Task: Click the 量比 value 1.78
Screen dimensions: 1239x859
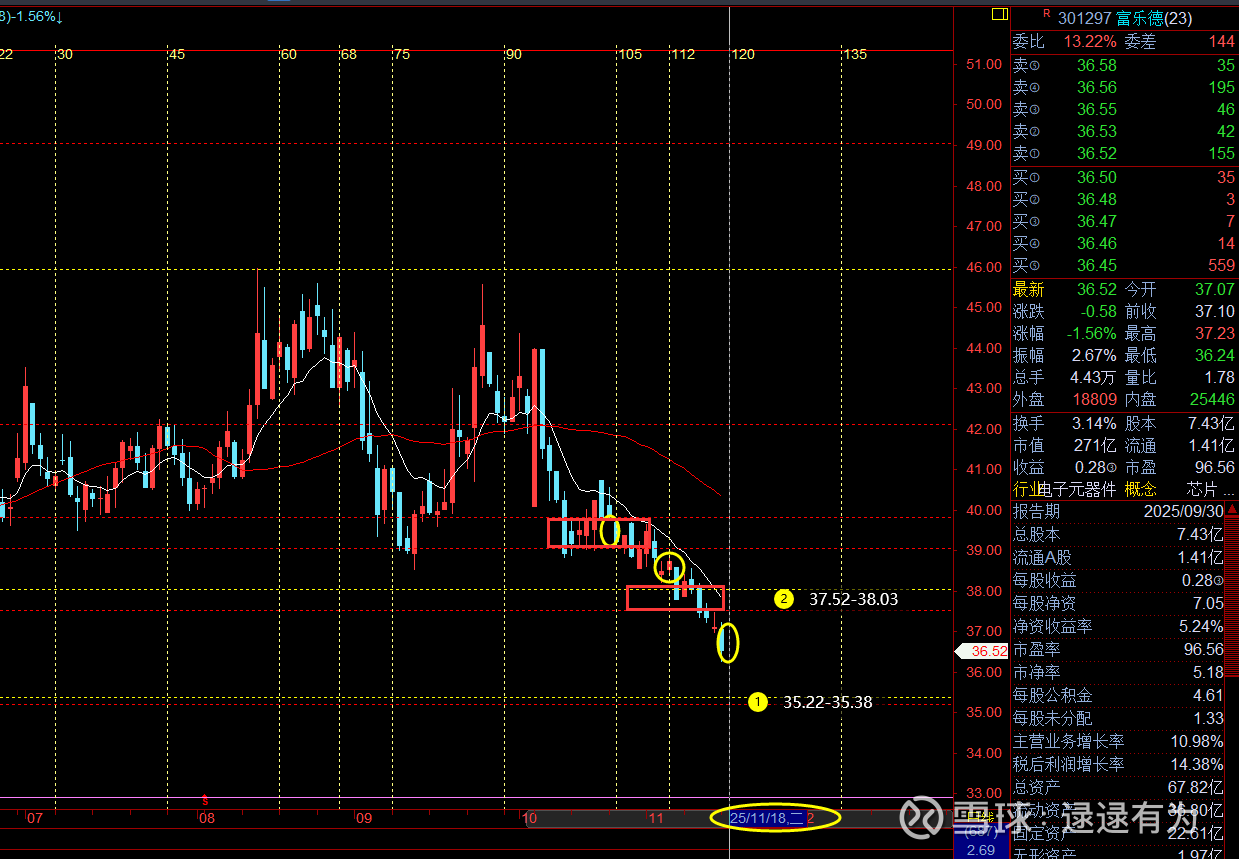Action: point(1220,378)
